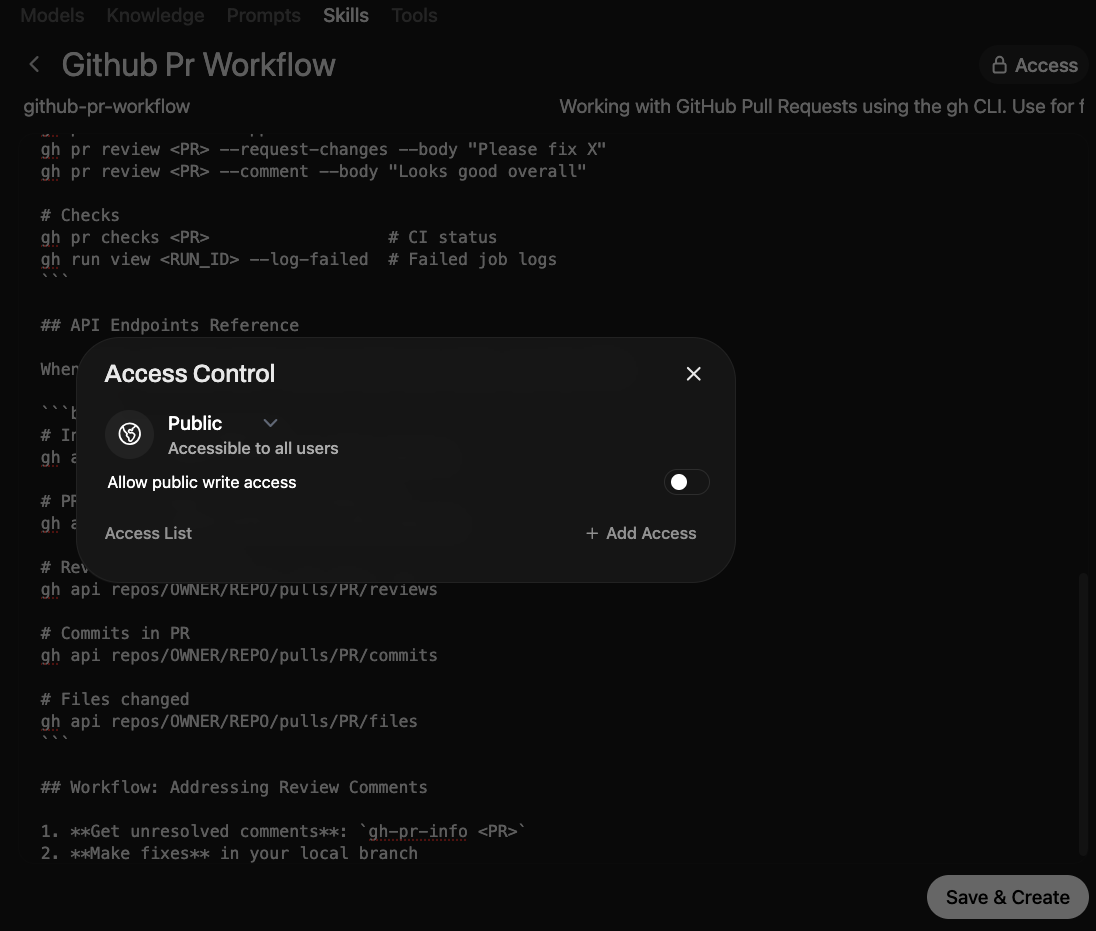Viewport: 1096px width, 931px height.
Task: Click the 'Allow public write access' label
Action: point(202,482)
